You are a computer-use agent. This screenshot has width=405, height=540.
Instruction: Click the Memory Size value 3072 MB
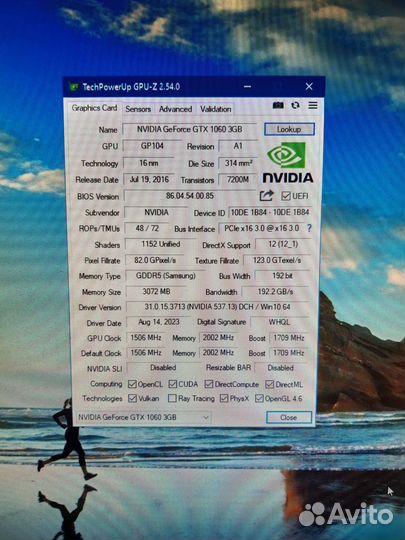coord(156,292)
